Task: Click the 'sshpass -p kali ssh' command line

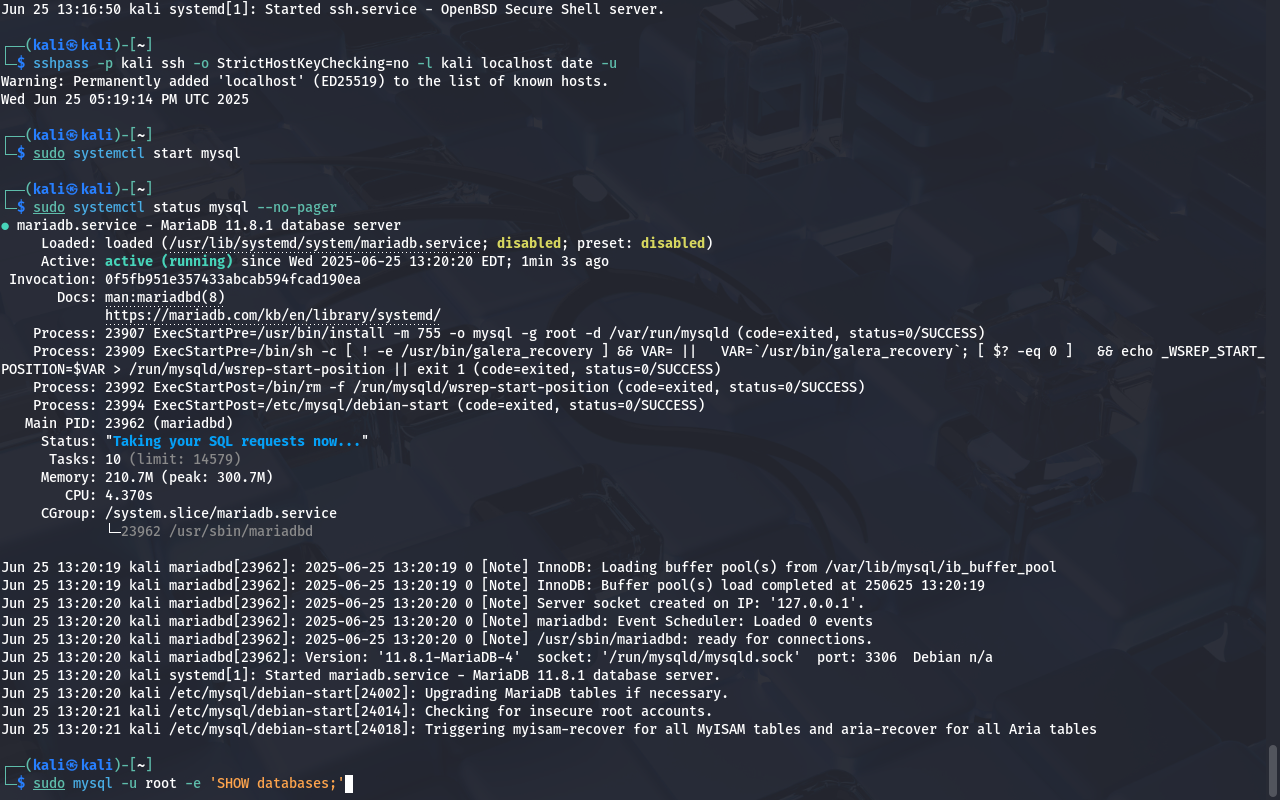Action: pos(325,63)
